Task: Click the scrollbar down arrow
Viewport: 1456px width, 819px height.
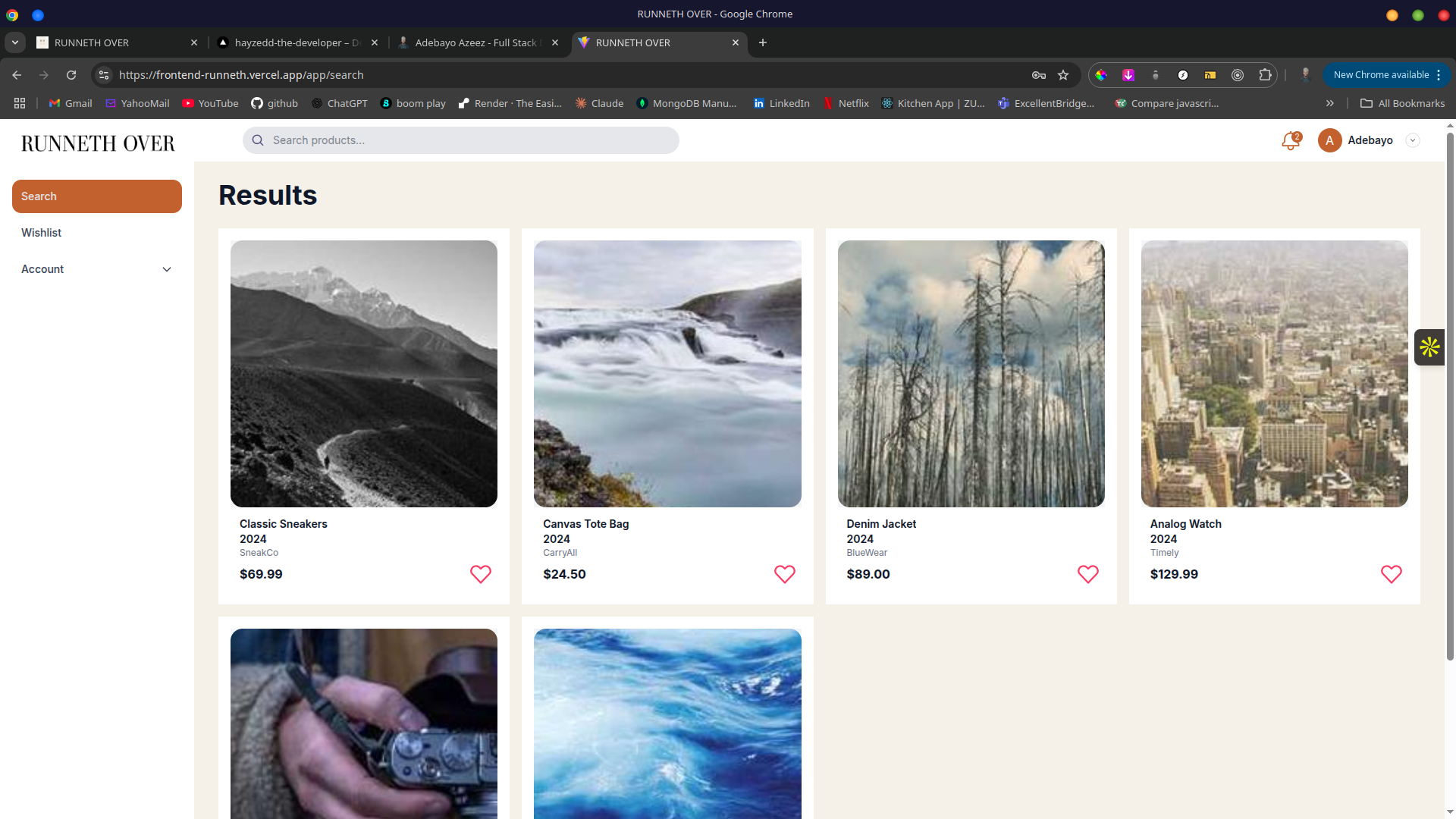Action: 1450,812
